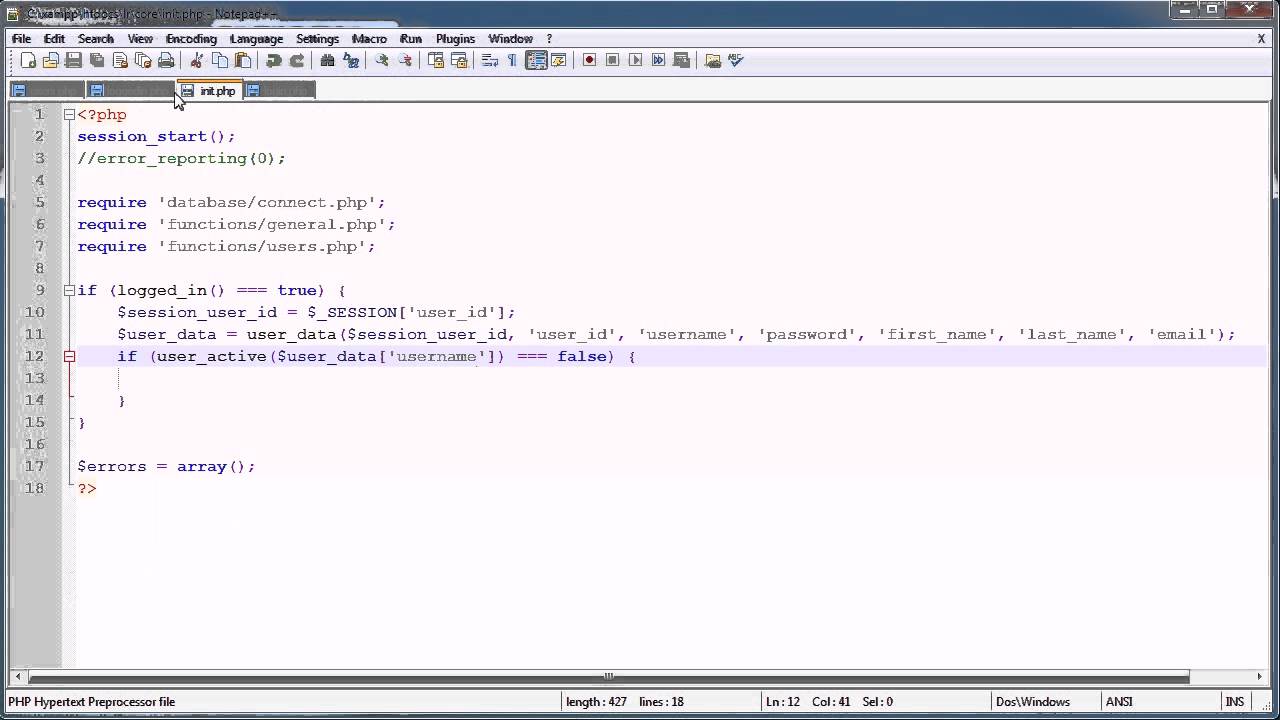Open the Macro menu
The image size is (1280, 720).
tap(369, 39)
